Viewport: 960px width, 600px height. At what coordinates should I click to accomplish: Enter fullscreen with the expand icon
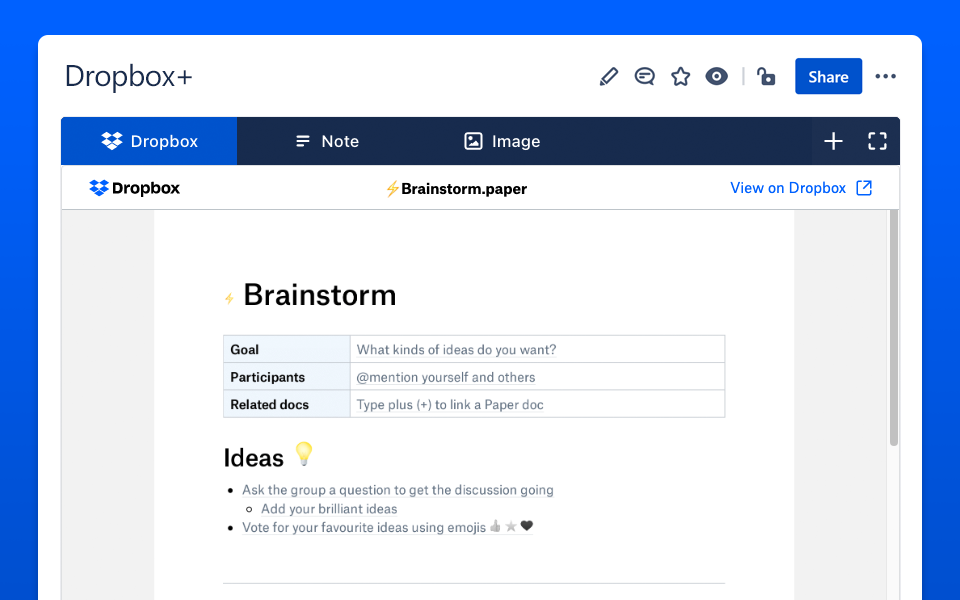(x=877, y=141)
